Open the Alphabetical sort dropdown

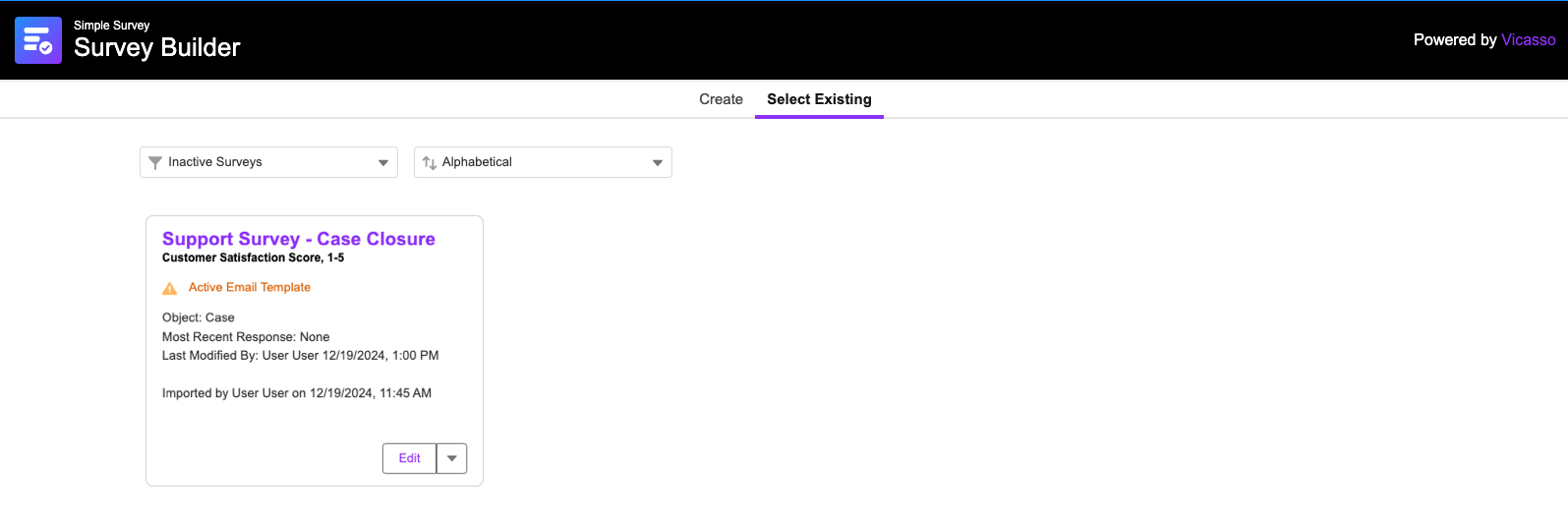tap(543, 162)
